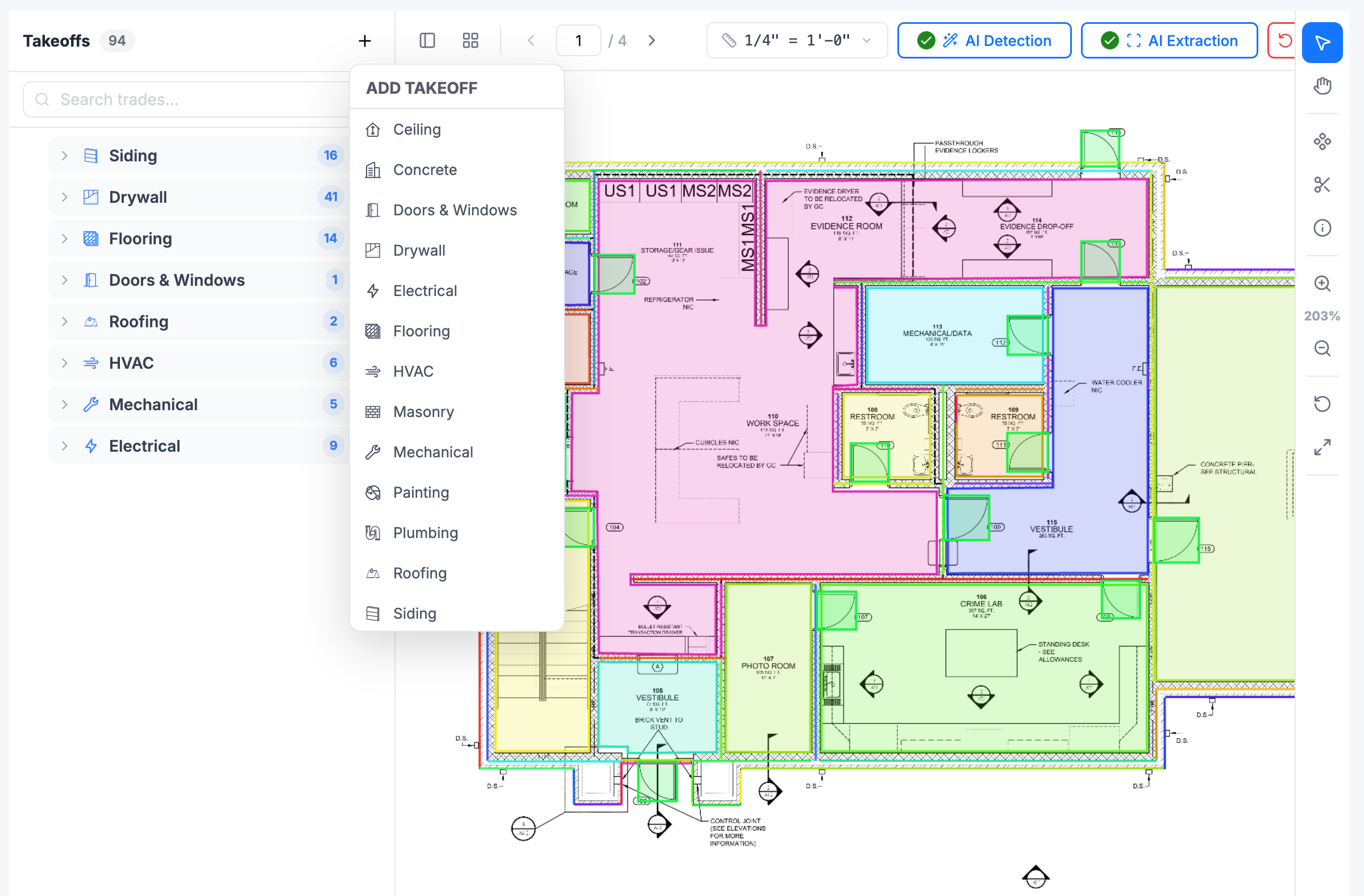Select the pointer cursor tool
1364x896 pixels.
point(1322,43)
